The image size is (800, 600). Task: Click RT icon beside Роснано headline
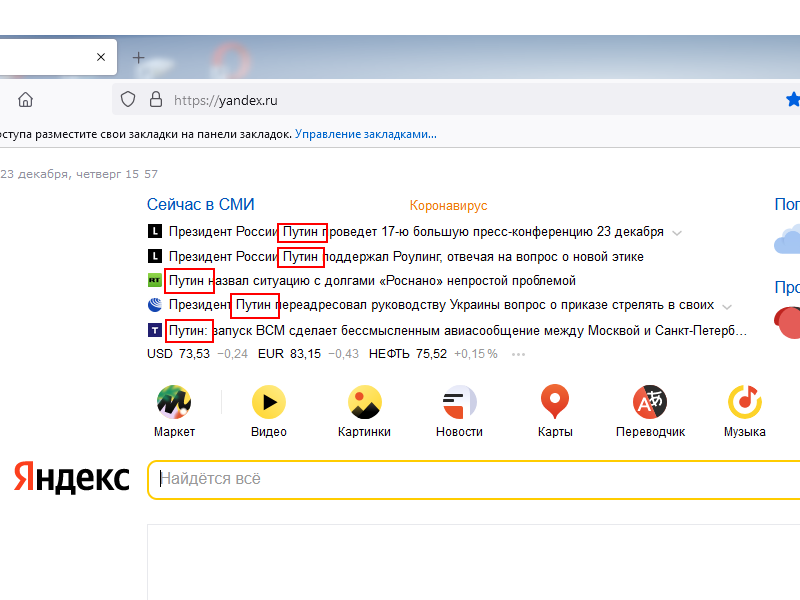(155, 280)
